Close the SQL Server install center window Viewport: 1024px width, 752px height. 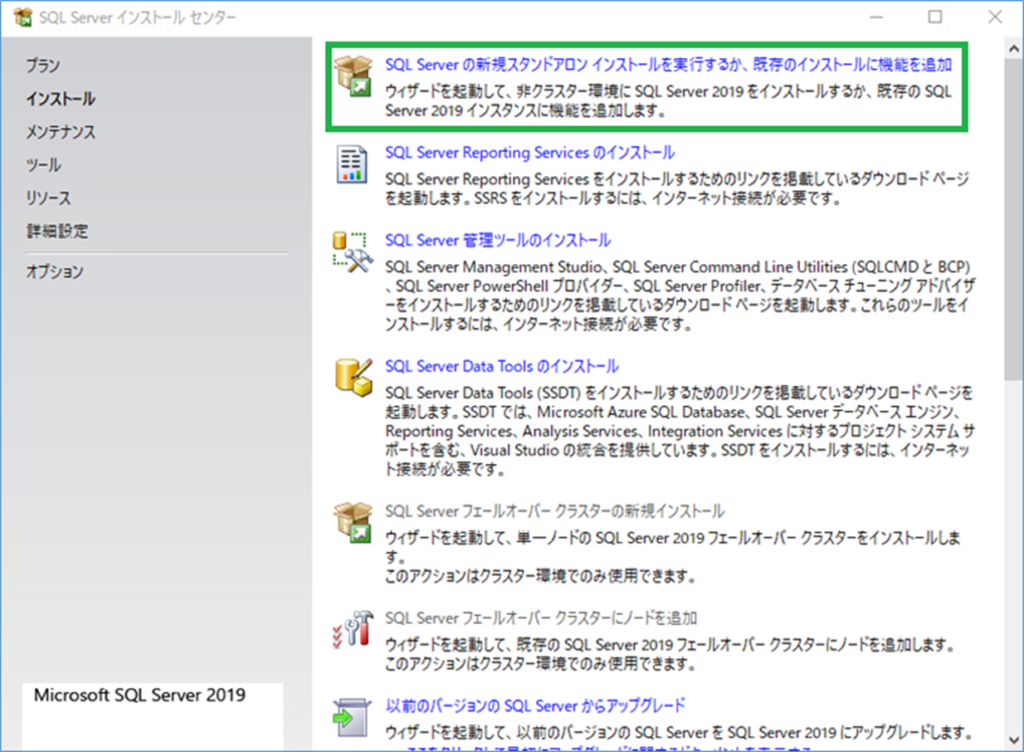click(x=995, y=17)
